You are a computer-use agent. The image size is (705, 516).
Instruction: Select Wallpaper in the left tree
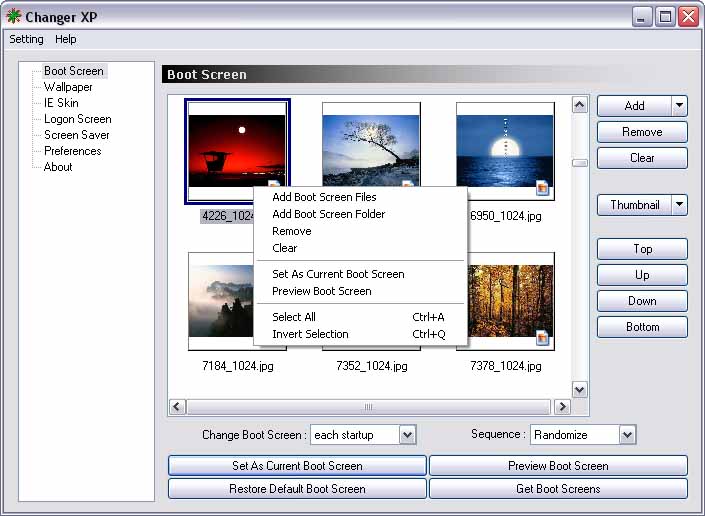(x=68, y=87)
